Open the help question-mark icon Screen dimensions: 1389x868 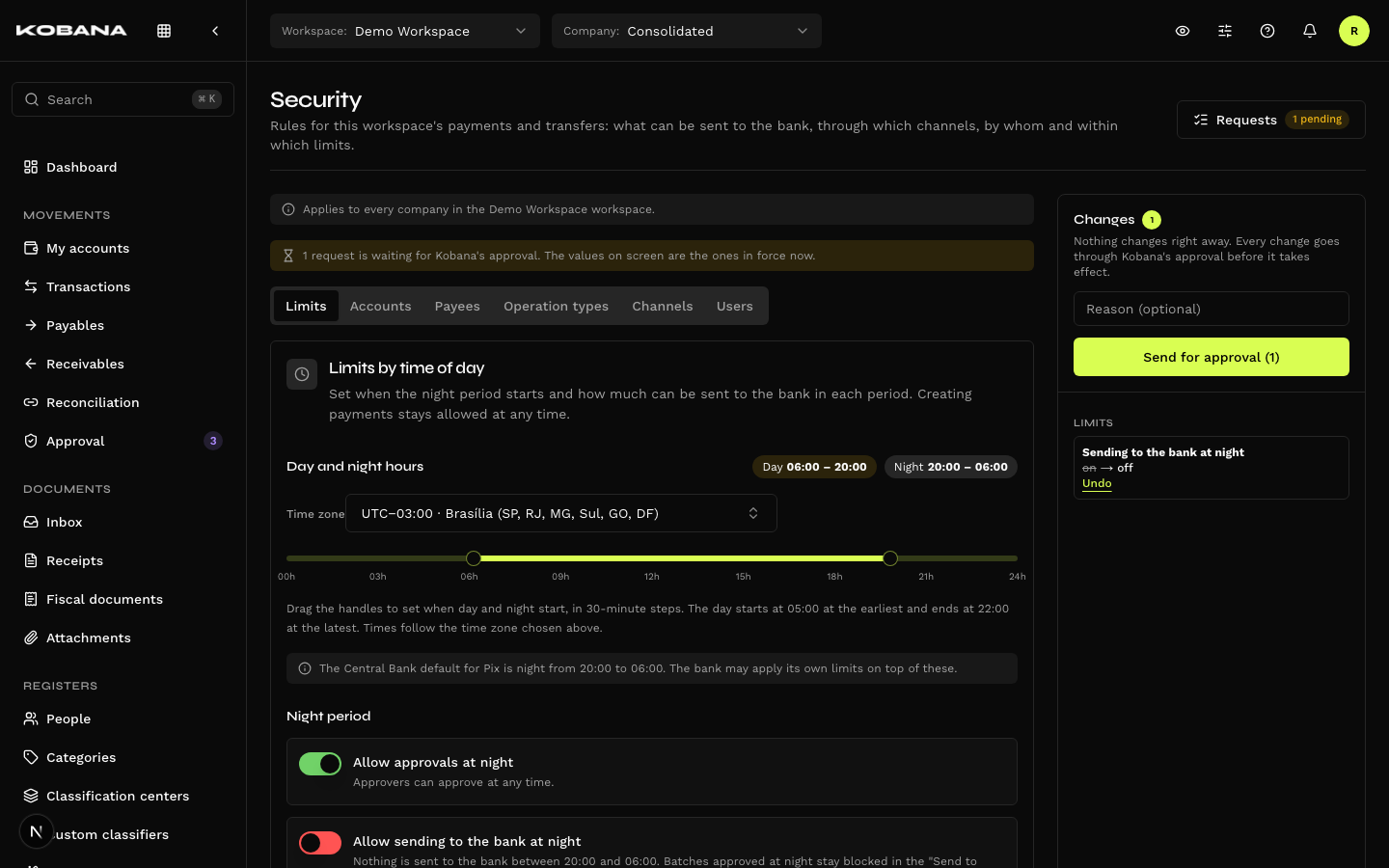pyautogui.click(x=1267, y=31)
